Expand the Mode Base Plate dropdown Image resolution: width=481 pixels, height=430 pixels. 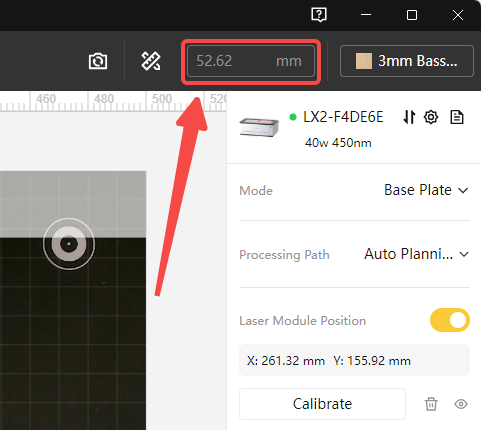click(x=426, y=190)
